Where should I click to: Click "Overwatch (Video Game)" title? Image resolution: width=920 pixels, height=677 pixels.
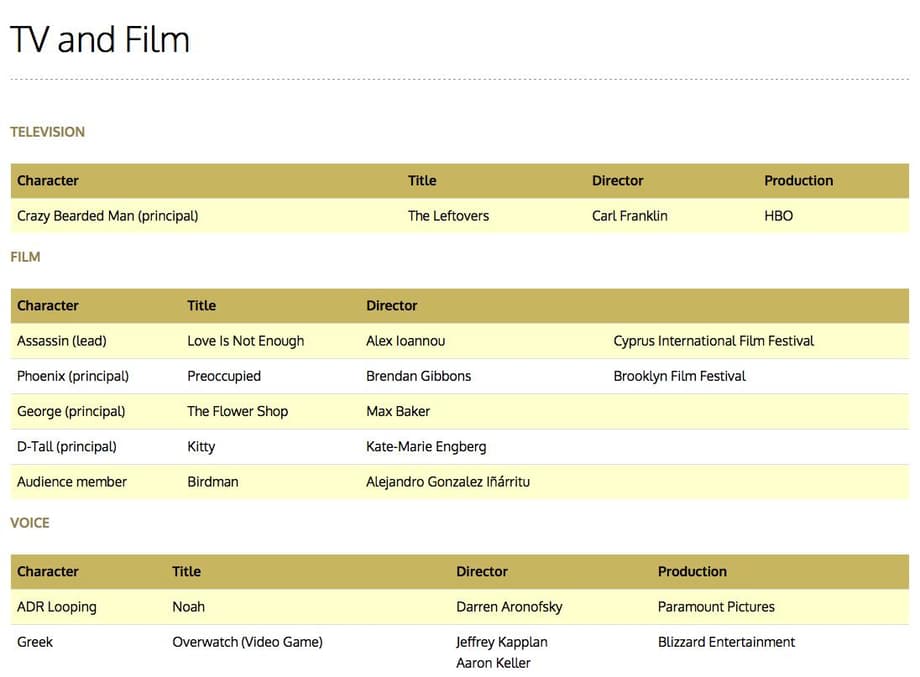[247, 642]
